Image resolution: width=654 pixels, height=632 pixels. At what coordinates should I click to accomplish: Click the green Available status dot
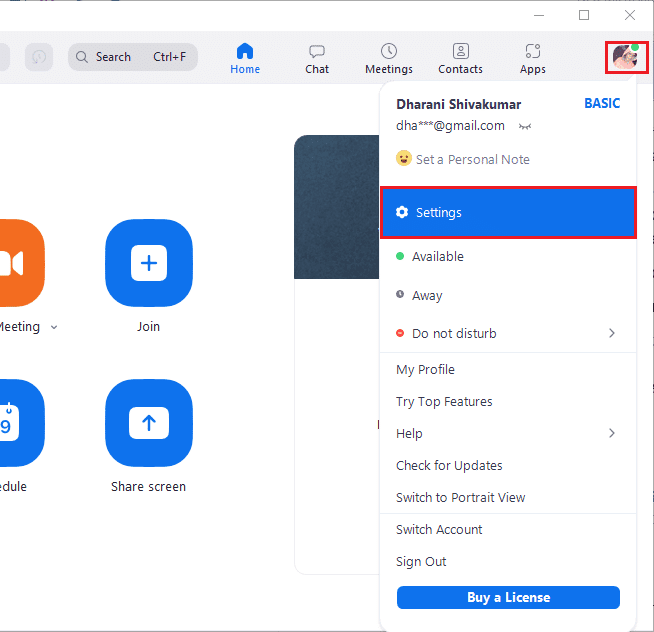400,256
